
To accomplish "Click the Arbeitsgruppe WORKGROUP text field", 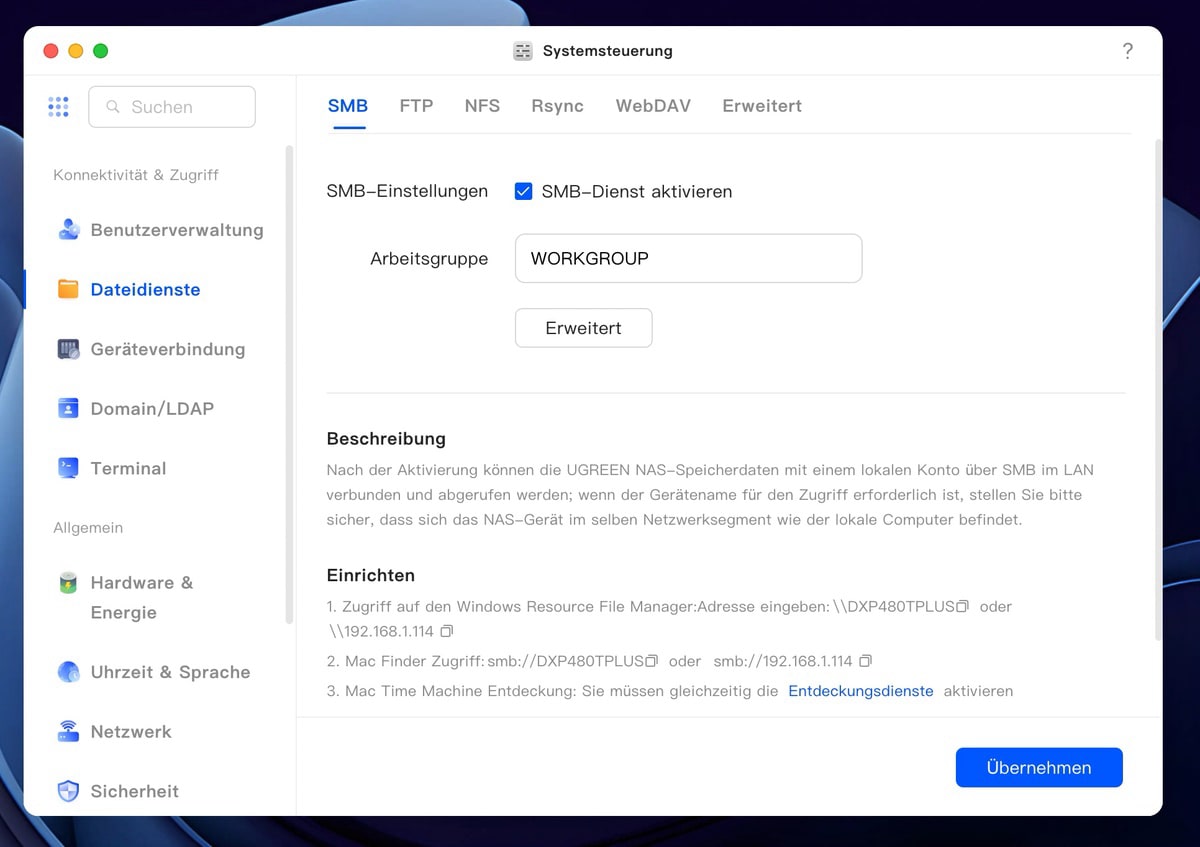I will (688, 259).
